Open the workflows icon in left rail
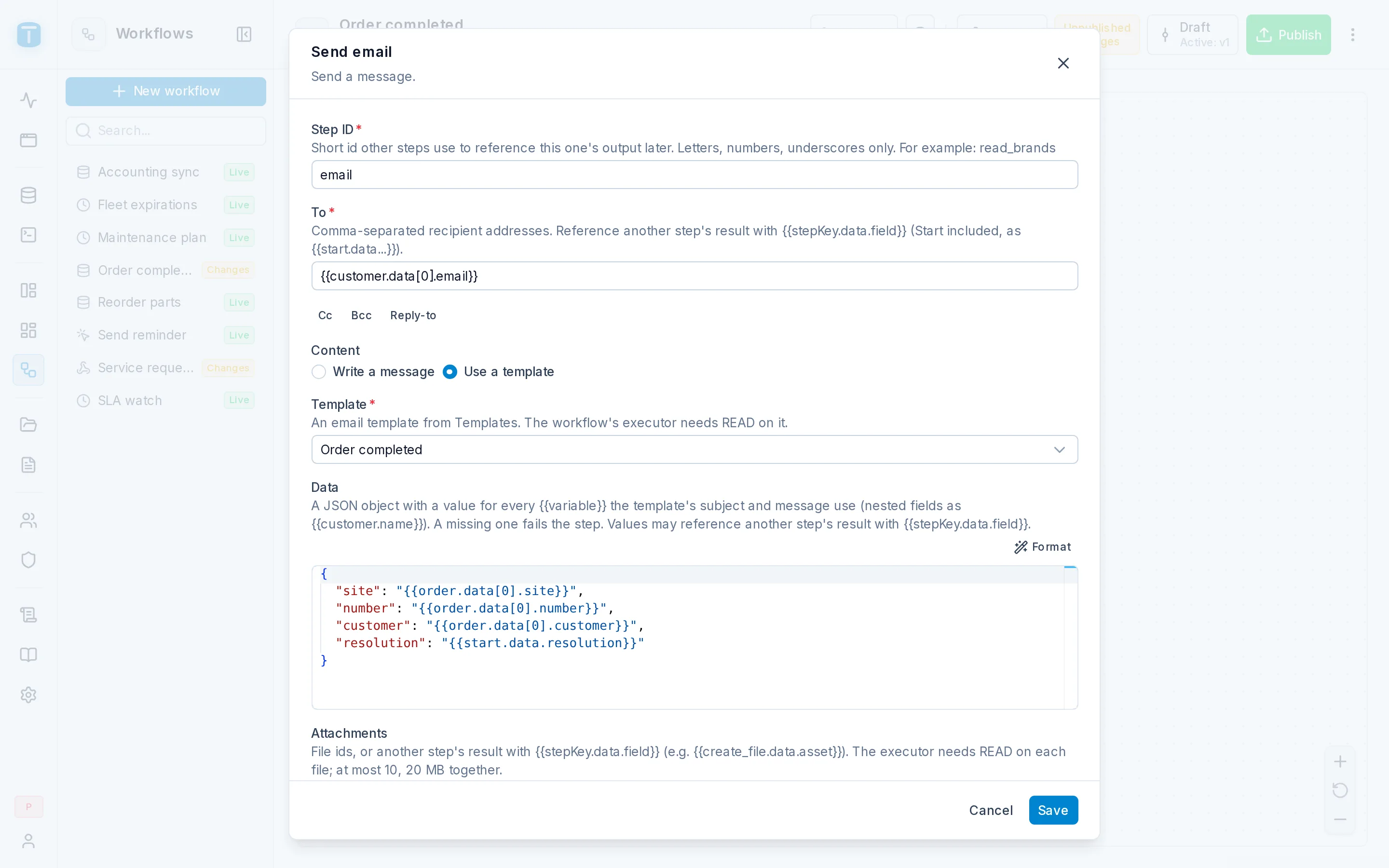1389x868 pixels. (28, 370)
